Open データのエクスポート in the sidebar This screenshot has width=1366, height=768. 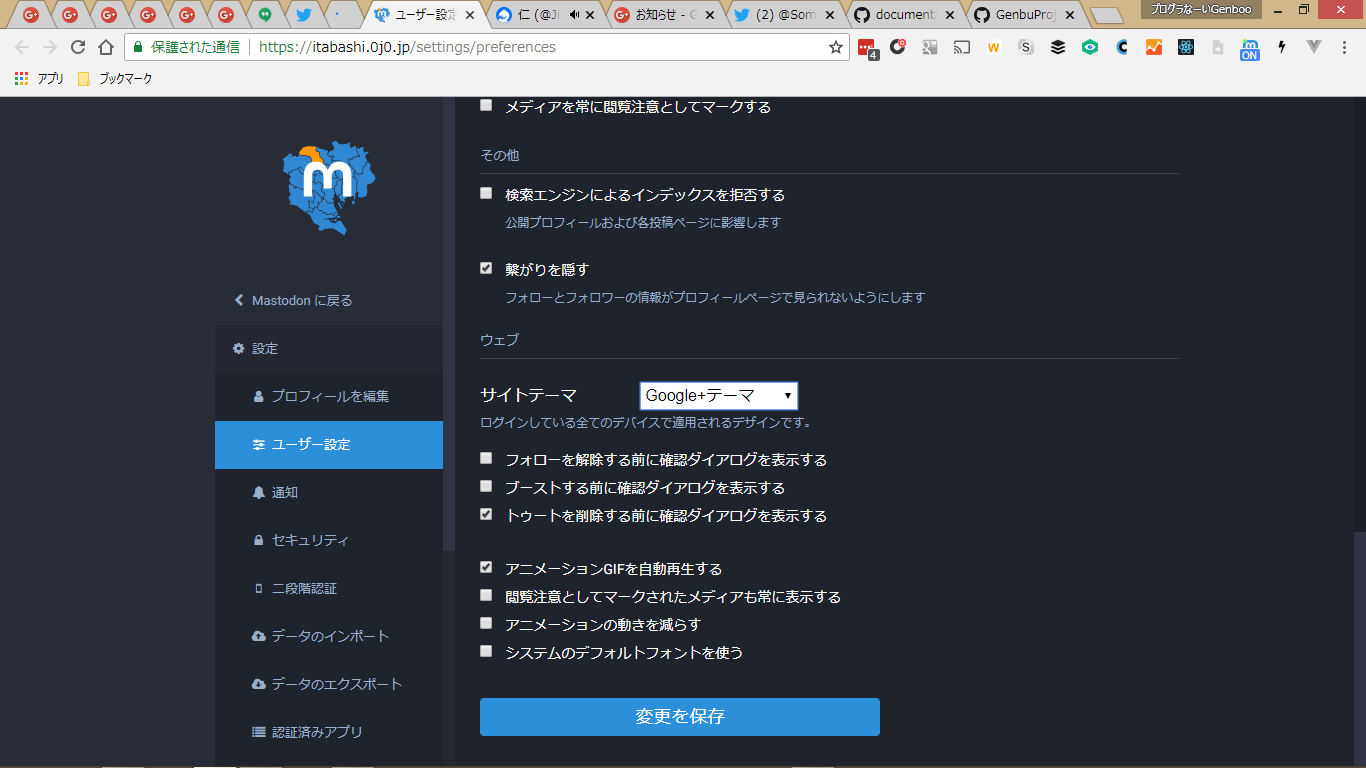tap(336, 684)
